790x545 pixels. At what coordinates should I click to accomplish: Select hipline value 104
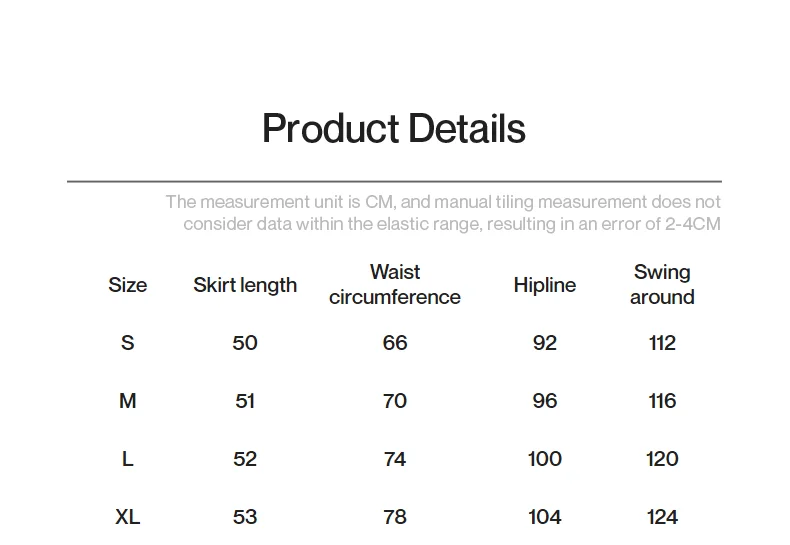(x=545, y=517)
